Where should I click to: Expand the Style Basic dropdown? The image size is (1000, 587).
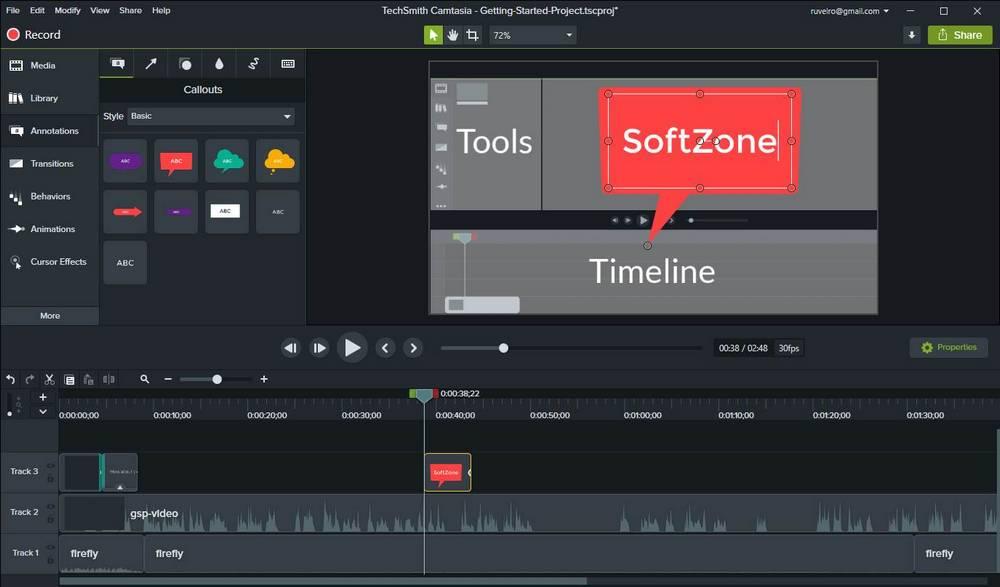[x=211, y=116]
